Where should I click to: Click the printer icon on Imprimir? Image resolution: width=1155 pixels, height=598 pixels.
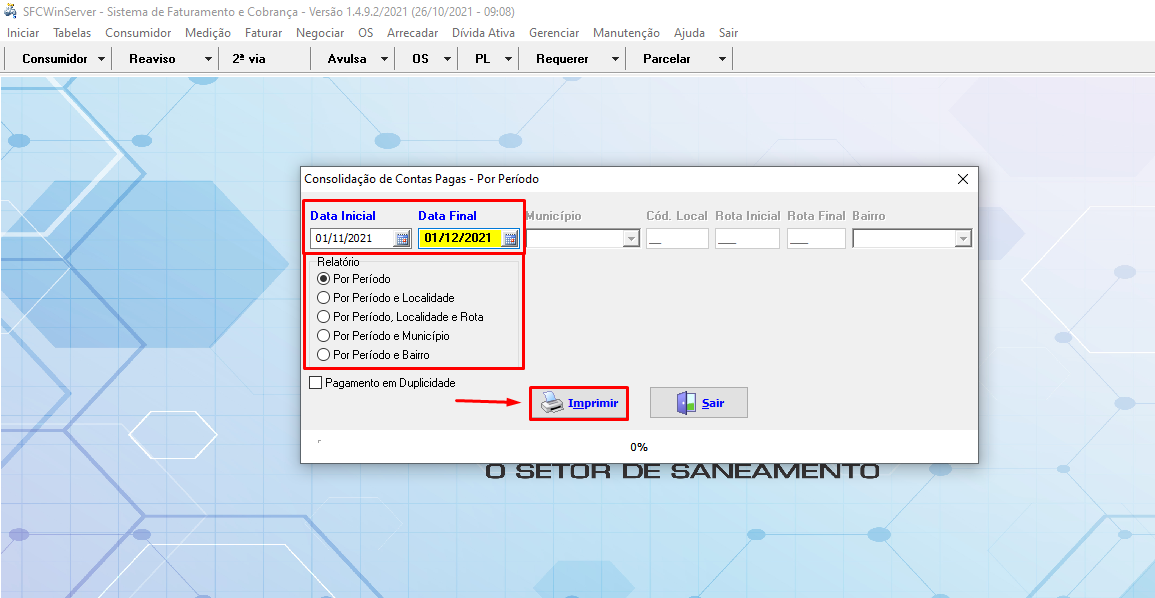tap(552, 403)
